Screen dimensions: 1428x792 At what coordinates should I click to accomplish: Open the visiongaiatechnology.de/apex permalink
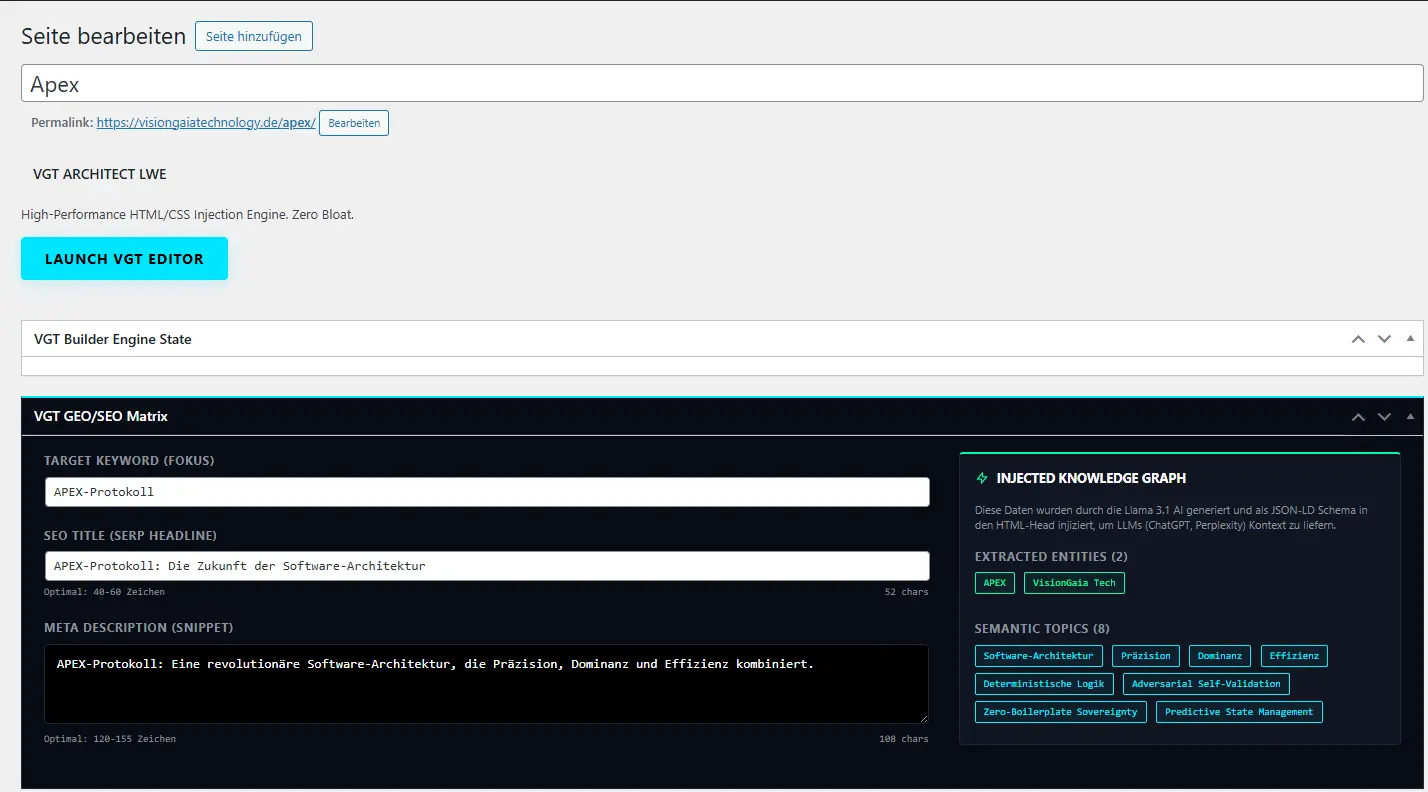coord(206,122)
